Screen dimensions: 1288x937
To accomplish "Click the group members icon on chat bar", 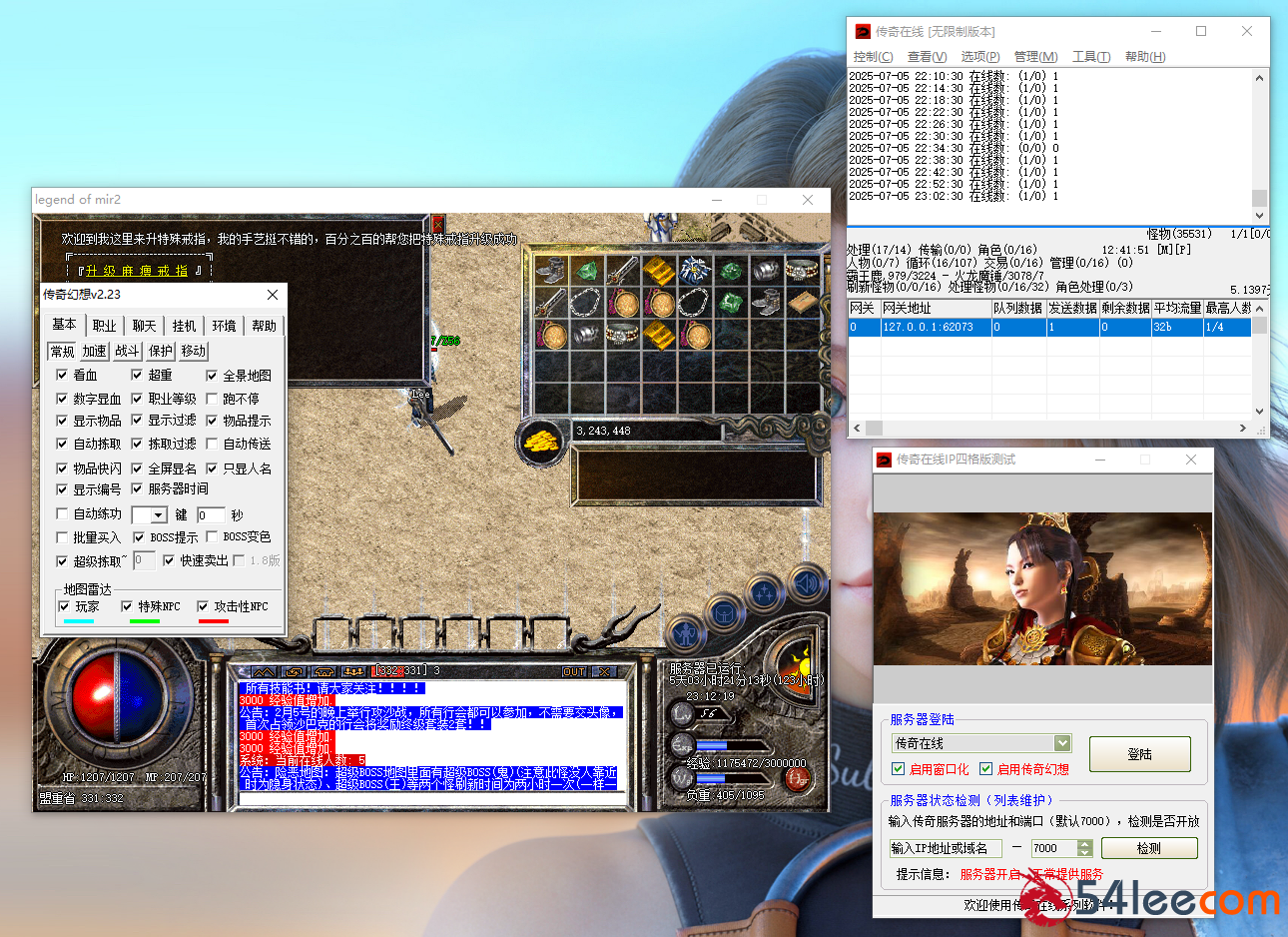I will (353, 671).
